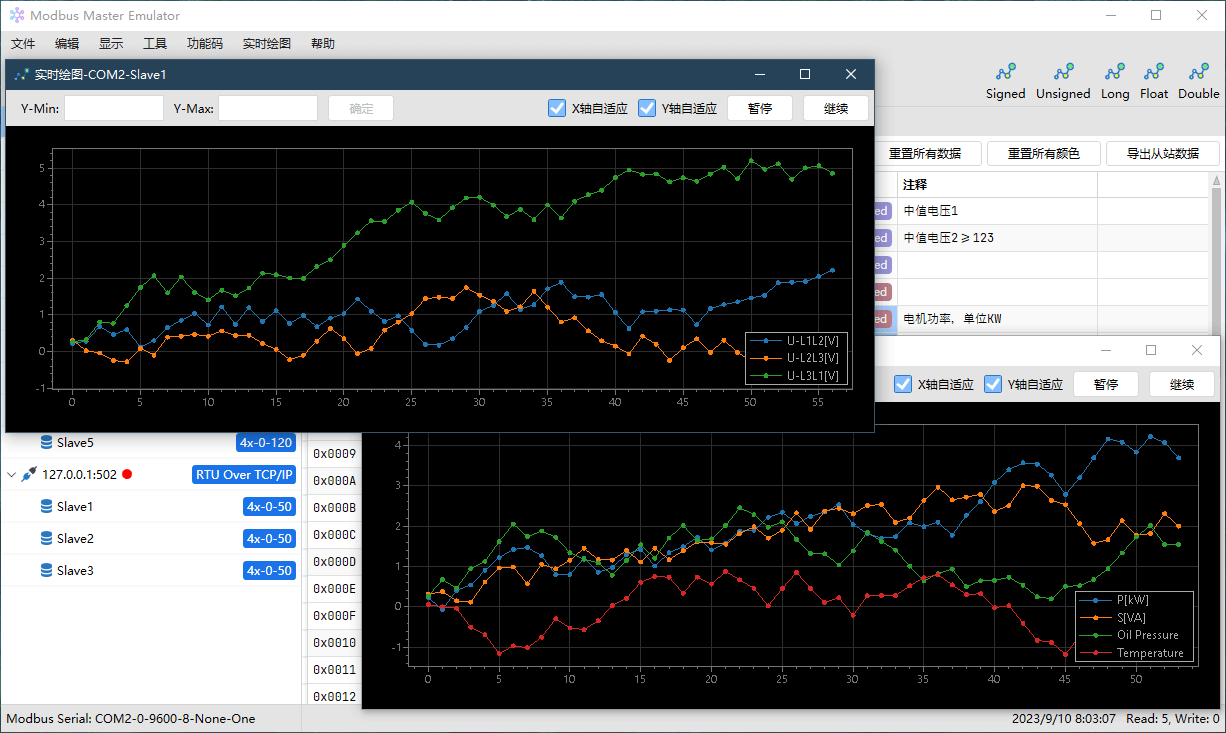This screenshot has width=1226, height=733.
Task: Select the Slave2 tree item
Action: coord(75,539)
